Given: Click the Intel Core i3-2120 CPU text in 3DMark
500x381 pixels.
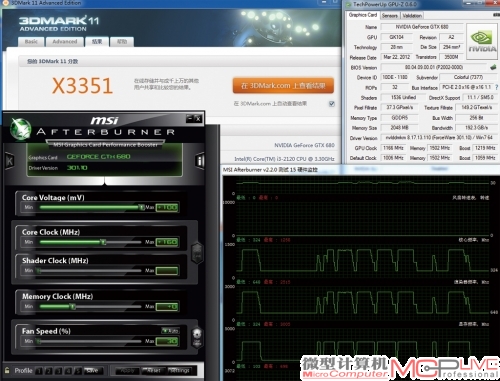Looking at the screenshot, I should click(284, 159).
